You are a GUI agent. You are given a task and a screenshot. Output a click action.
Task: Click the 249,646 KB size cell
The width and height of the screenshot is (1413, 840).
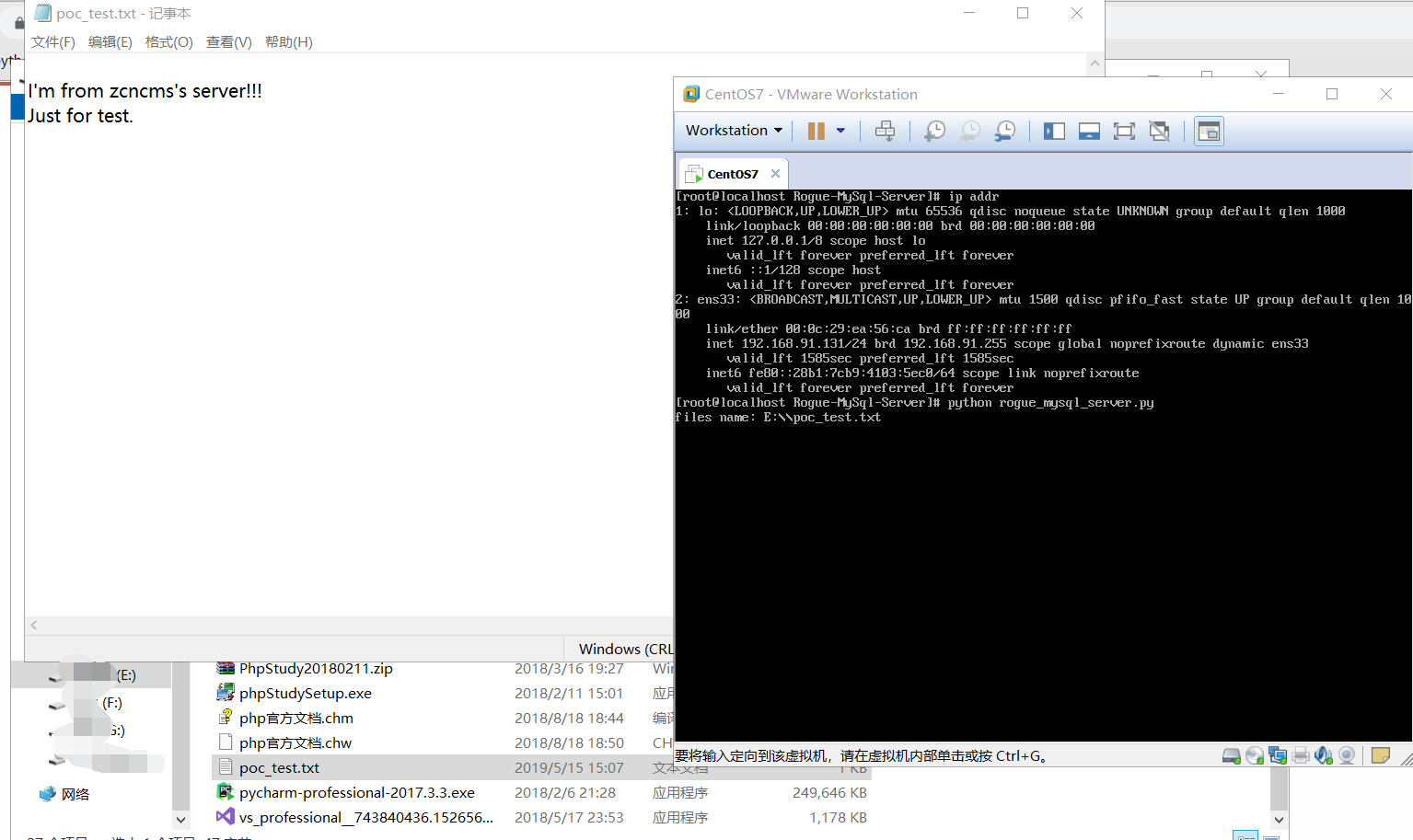tap(829, 793)
